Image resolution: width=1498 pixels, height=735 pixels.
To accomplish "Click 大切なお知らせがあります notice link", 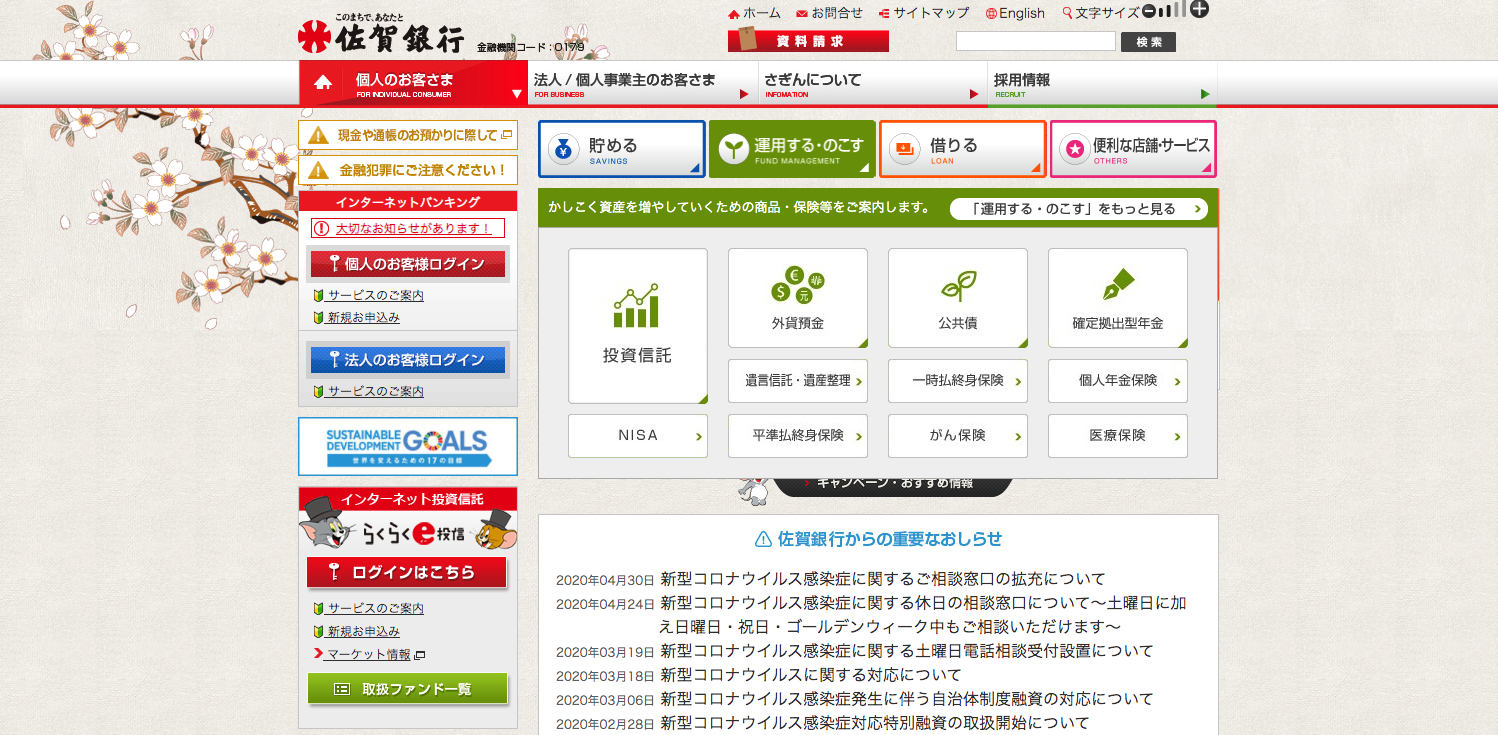I will point(408,228).
